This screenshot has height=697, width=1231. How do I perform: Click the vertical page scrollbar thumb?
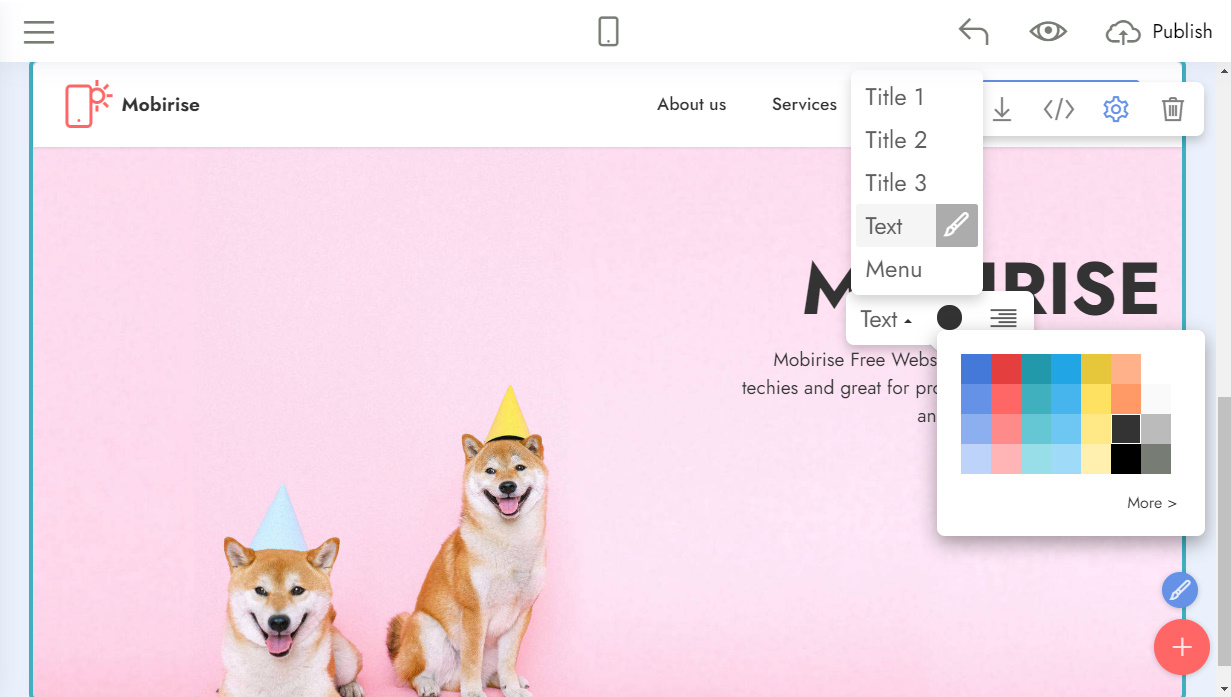pos(1224,531)
